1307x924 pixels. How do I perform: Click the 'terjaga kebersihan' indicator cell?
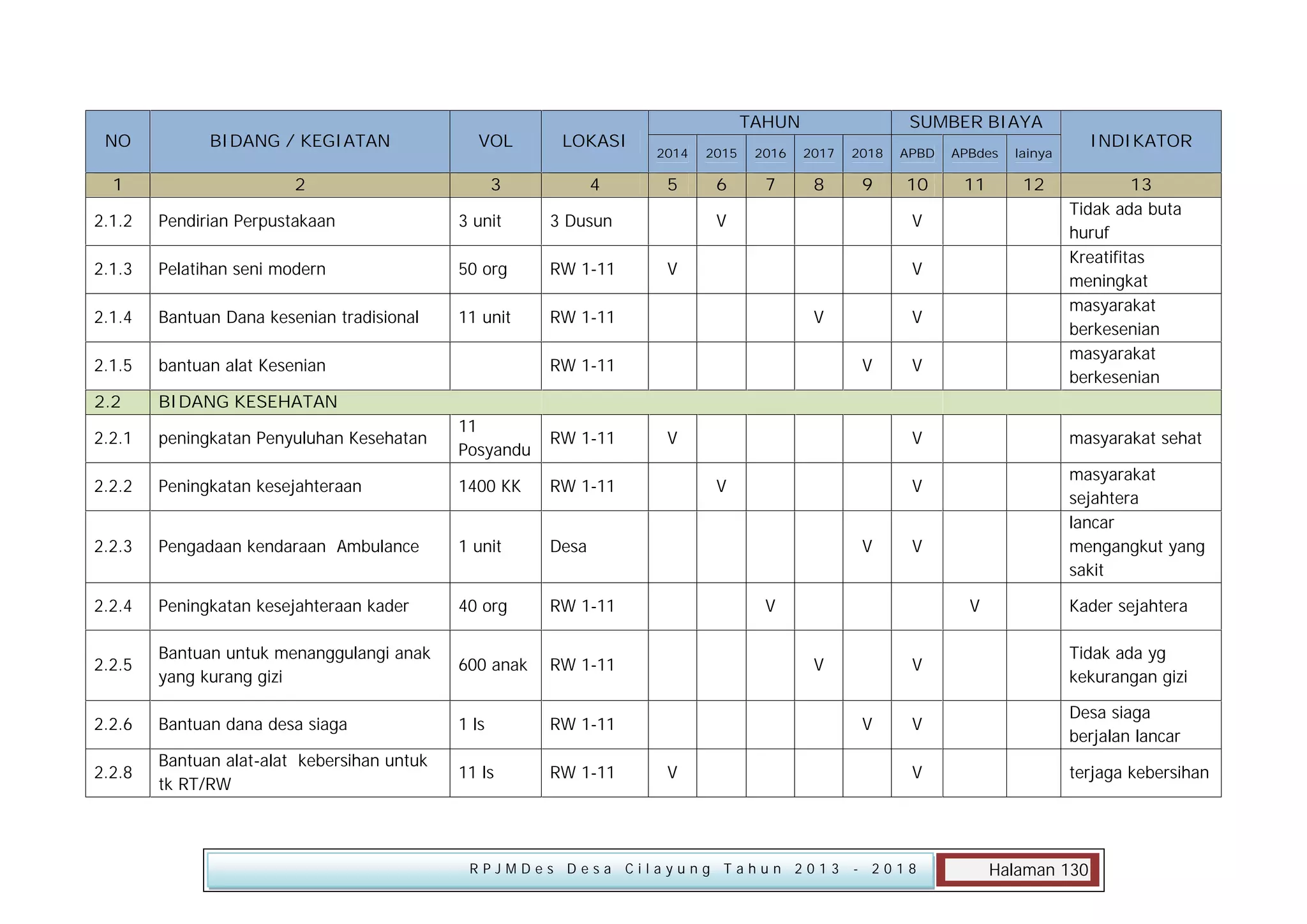(x=1139, y=772)
